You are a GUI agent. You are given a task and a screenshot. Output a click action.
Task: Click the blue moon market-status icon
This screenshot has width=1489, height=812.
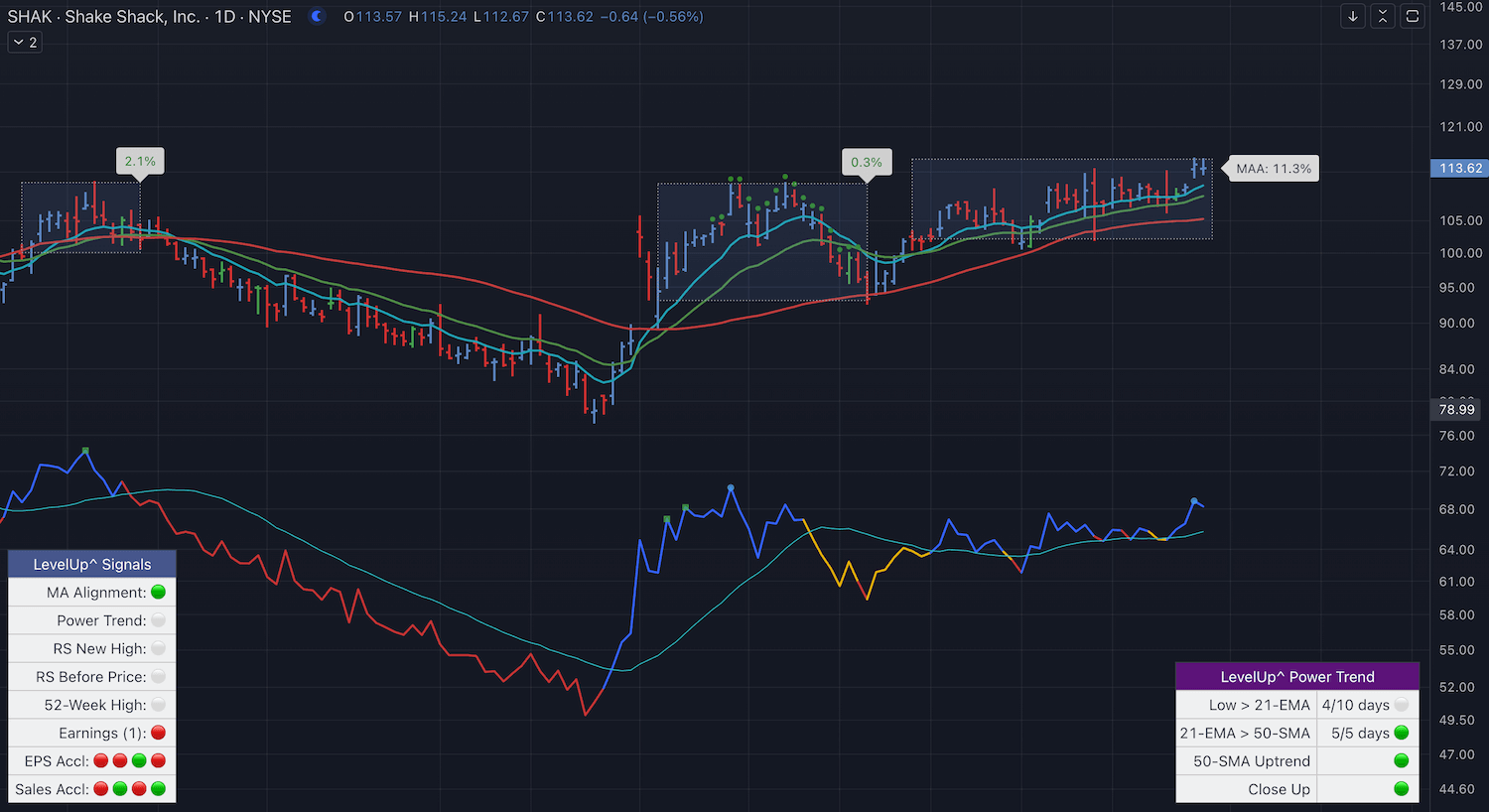point(317,16)
